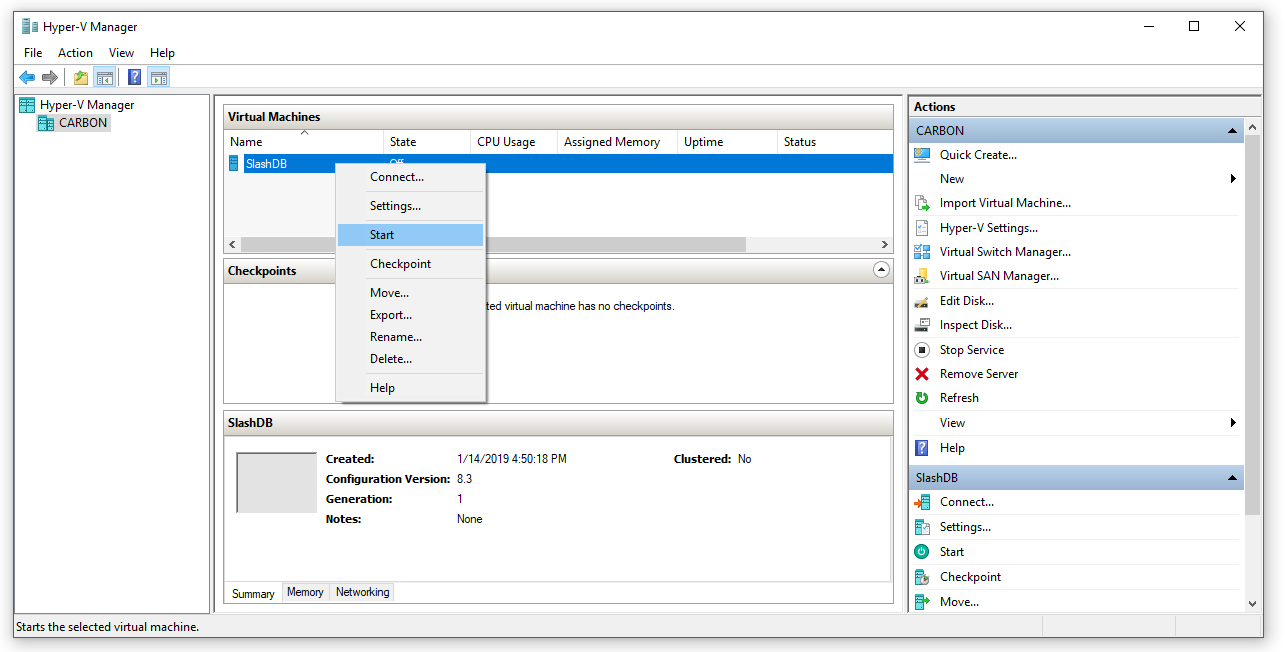Collapse the SlashDB actions section

[1233, 479]
